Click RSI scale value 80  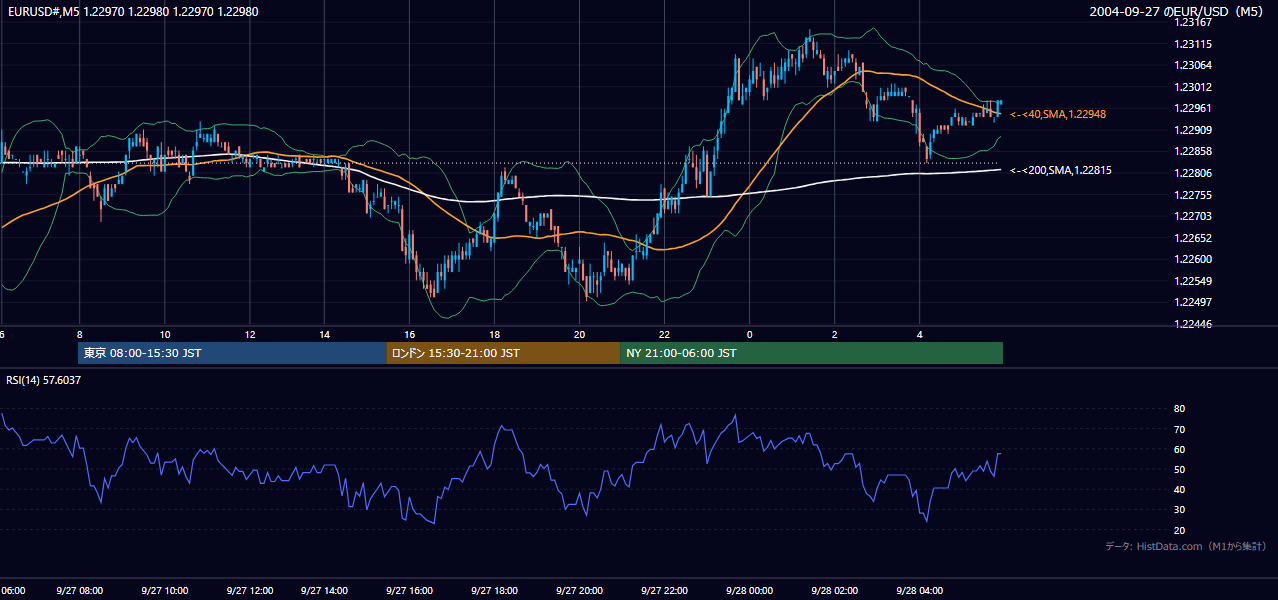[x=1180, y=409]
